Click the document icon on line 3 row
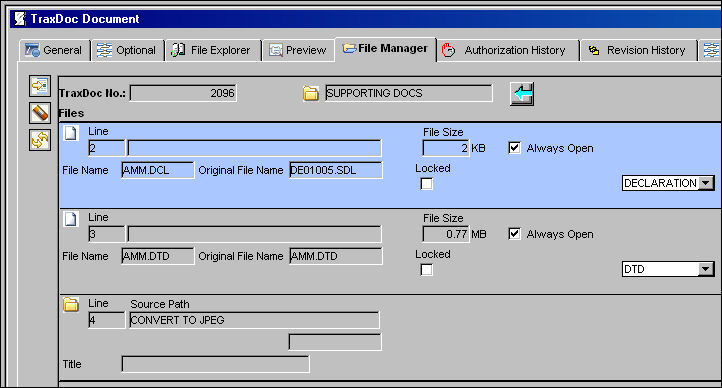The image size is (722, 388). 70,219
